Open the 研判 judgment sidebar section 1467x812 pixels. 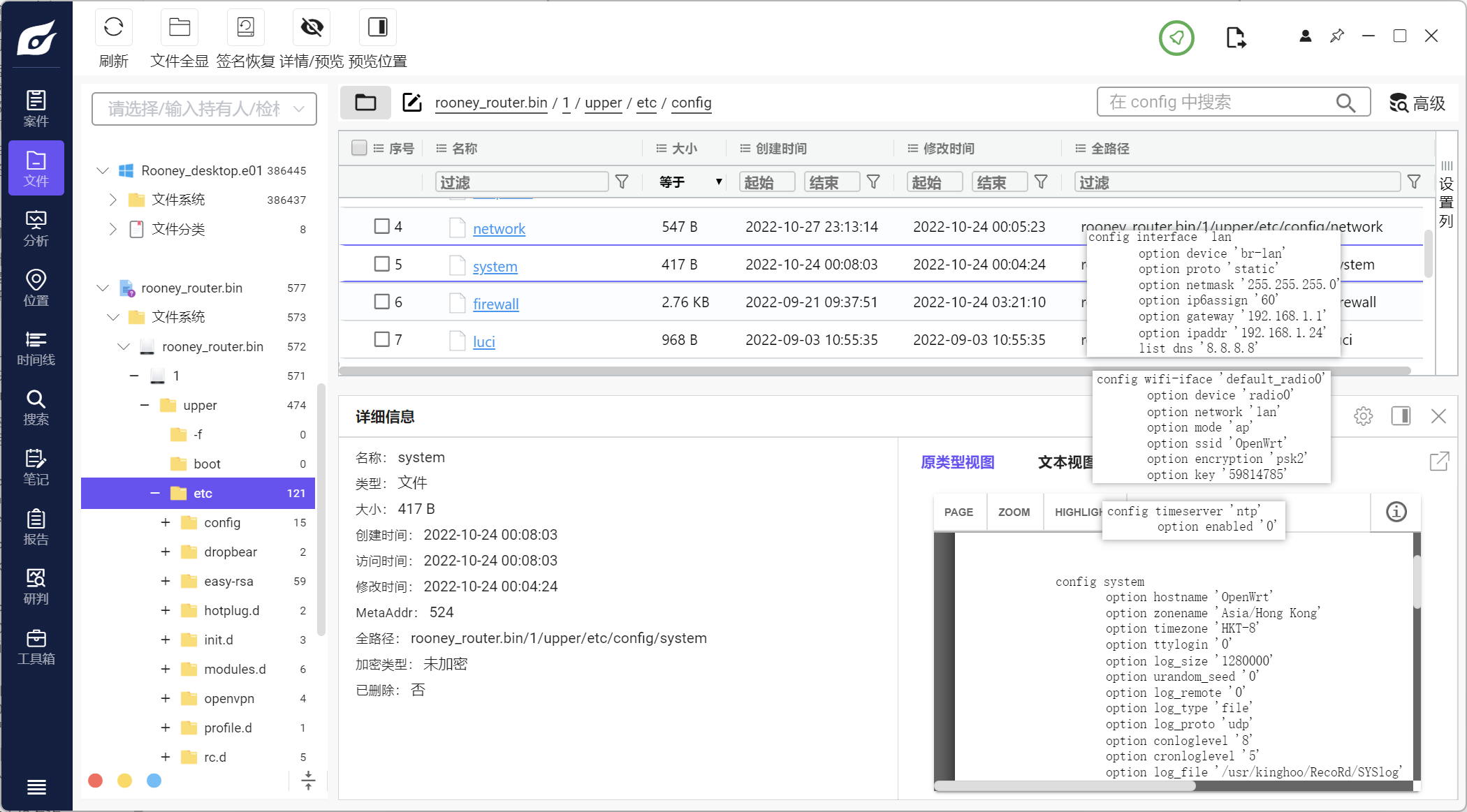coord(36,586)
